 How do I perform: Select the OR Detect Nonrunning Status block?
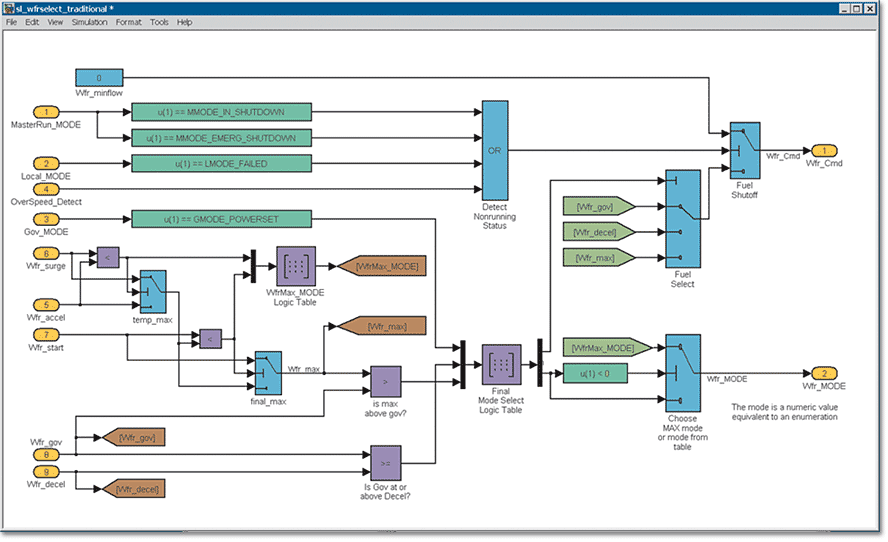click(x=495, y=151)
